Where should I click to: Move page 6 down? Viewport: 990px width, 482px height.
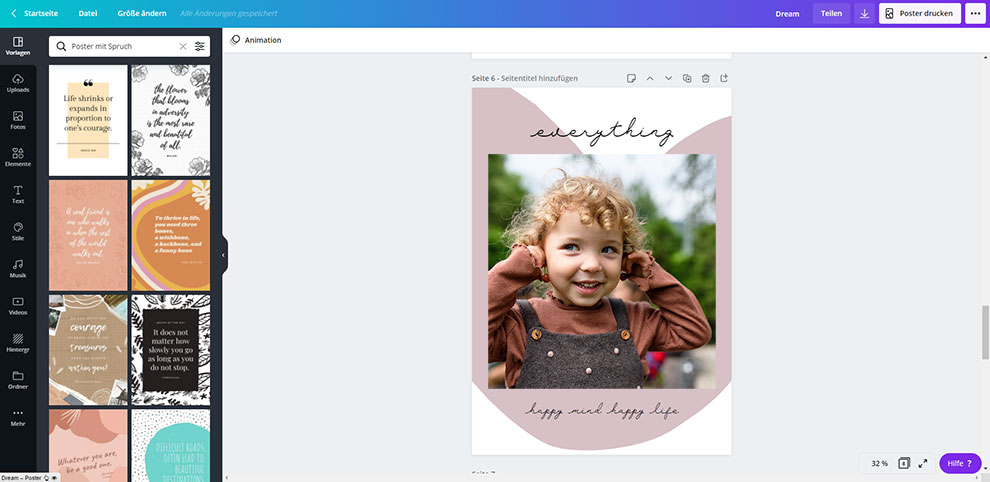[668, 78]
